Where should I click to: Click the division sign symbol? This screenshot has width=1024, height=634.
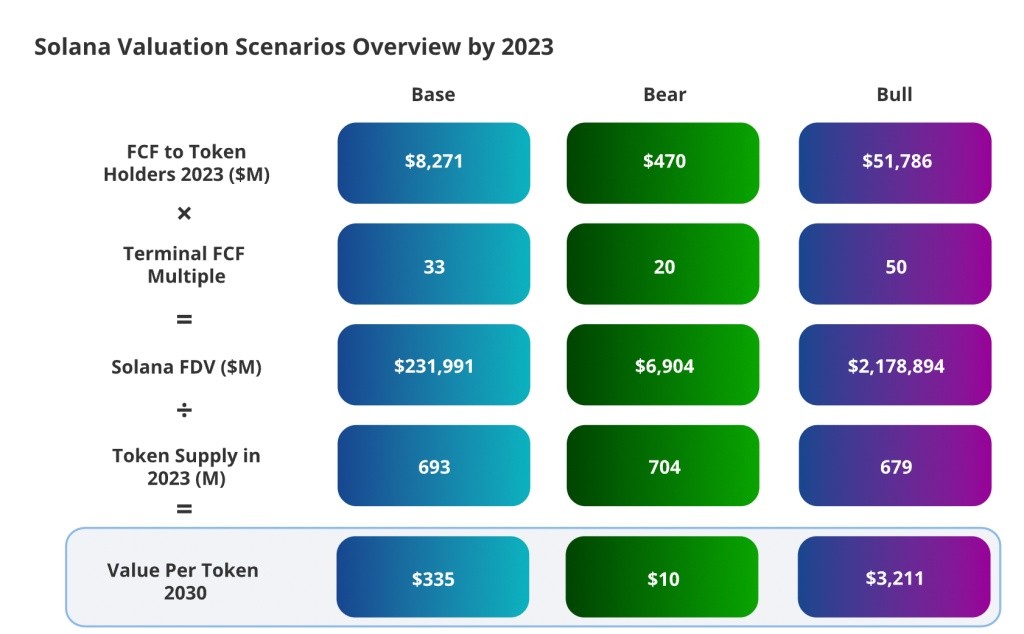click(x=184, y=410)
